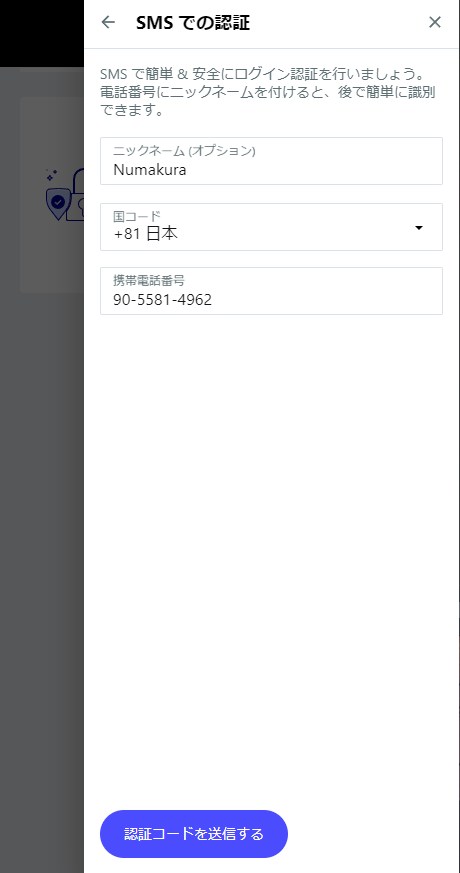Click the SMS での認証 heading
460x873 pixels.
(193, 23)
